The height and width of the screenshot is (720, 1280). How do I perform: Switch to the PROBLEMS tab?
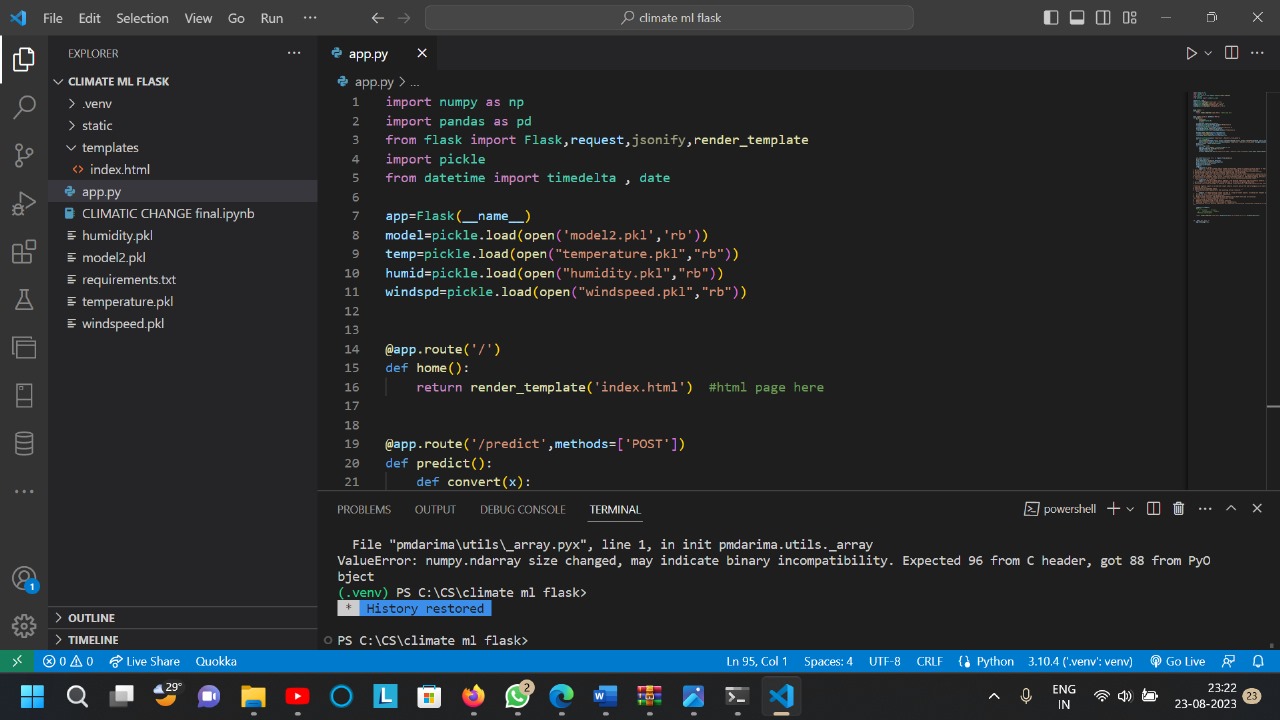(364, 509)
